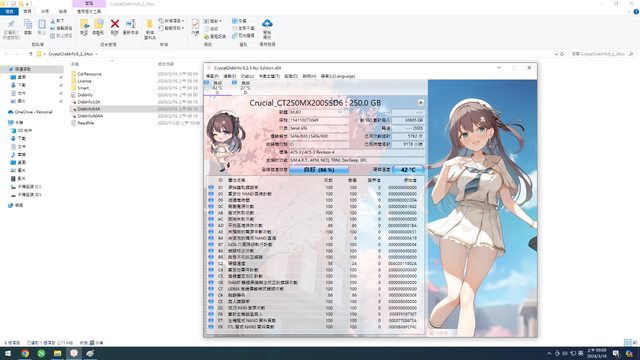The width and height of the screenshot is (640, 360).
Task: Select Local Disk (C:) in the navigation pane
Action: point(29,187)
